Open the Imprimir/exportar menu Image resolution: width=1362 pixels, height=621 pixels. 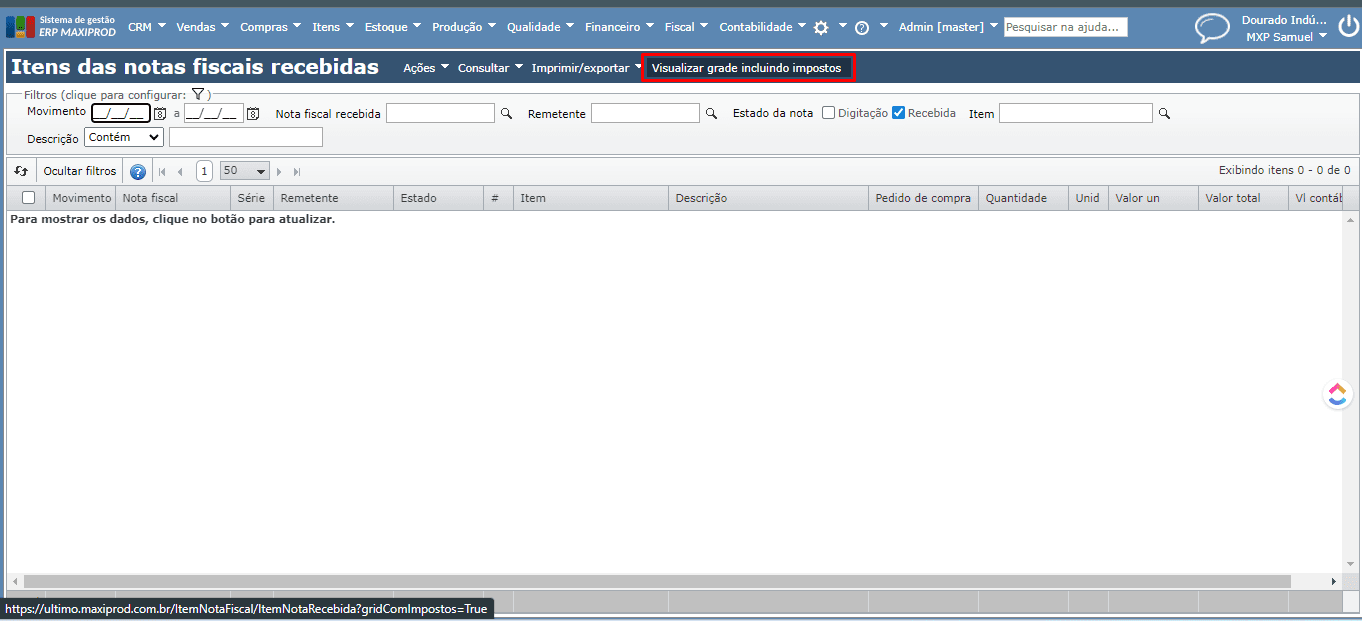586,68
